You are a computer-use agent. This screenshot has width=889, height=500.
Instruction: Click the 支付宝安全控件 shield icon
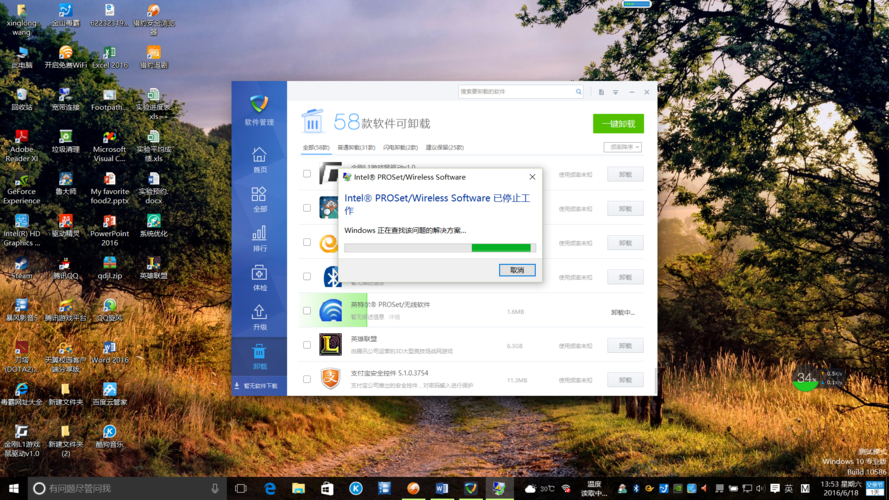point(331,379)
